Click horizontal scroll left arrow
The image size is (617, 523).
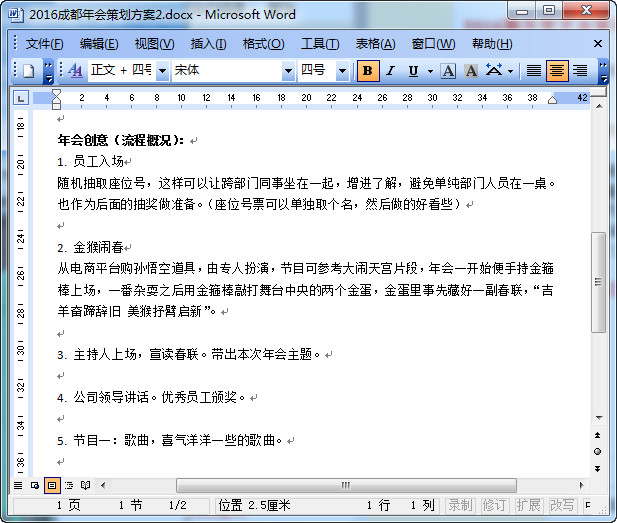(x=103, y=485)
